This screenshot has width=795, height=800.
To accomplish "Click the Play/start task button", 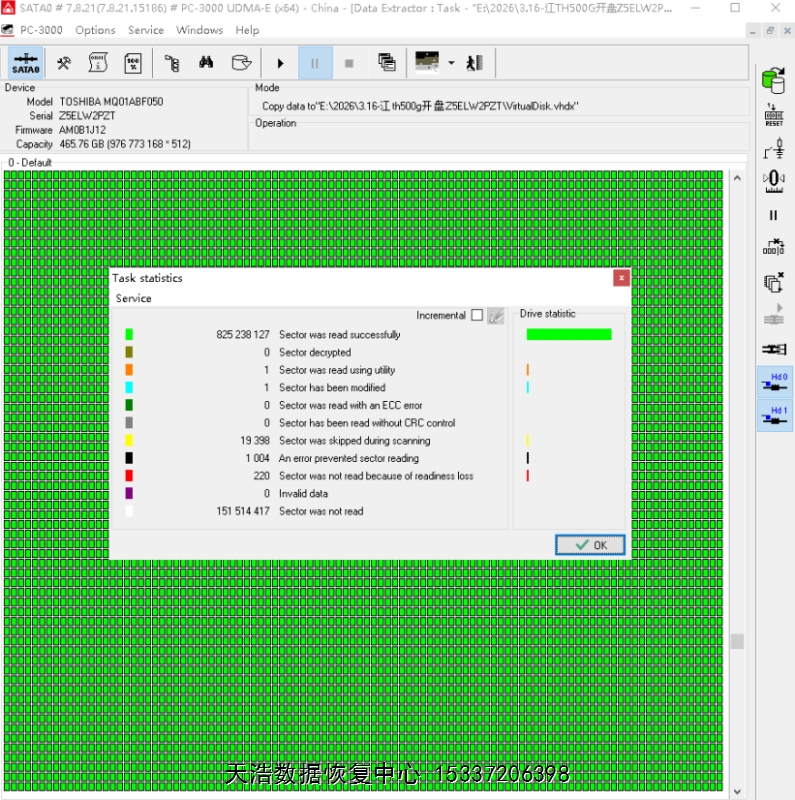I will 280,63.
